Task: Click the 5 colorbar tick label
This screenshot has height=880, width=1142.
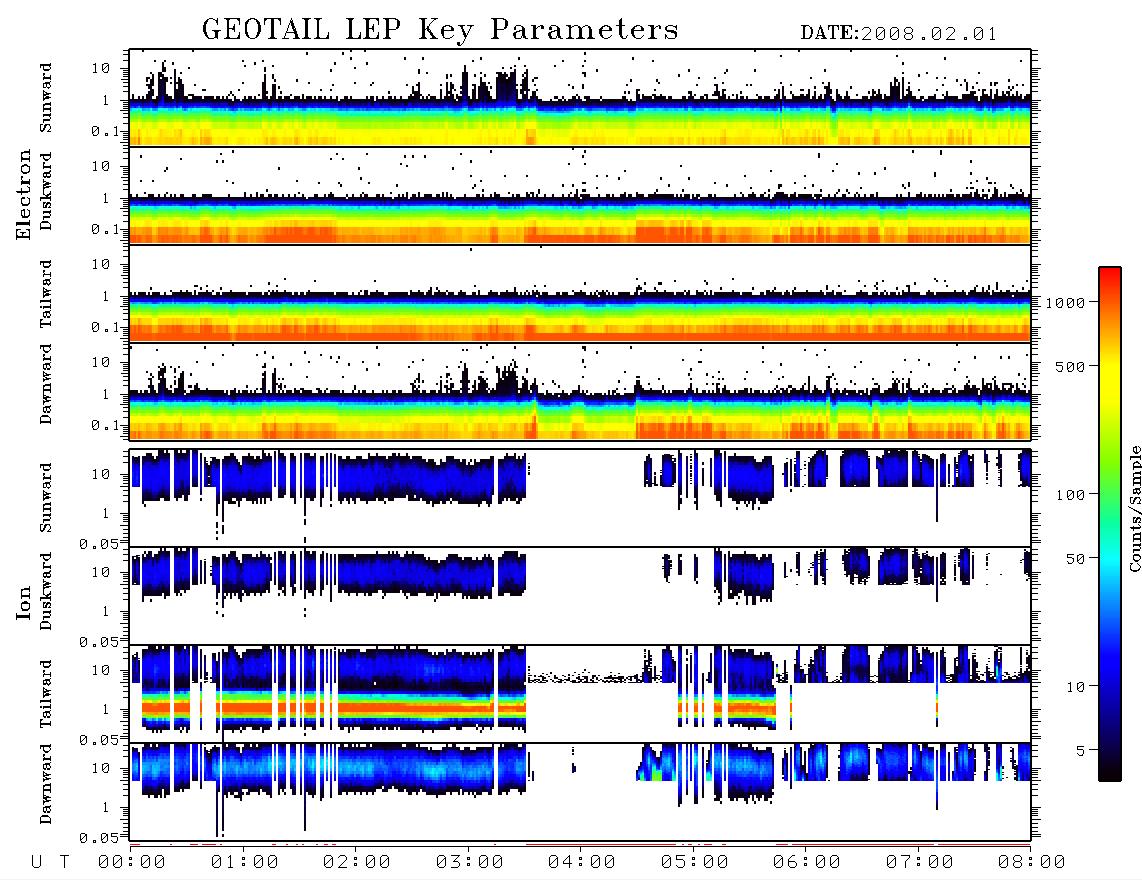Action: point(1081,751)
